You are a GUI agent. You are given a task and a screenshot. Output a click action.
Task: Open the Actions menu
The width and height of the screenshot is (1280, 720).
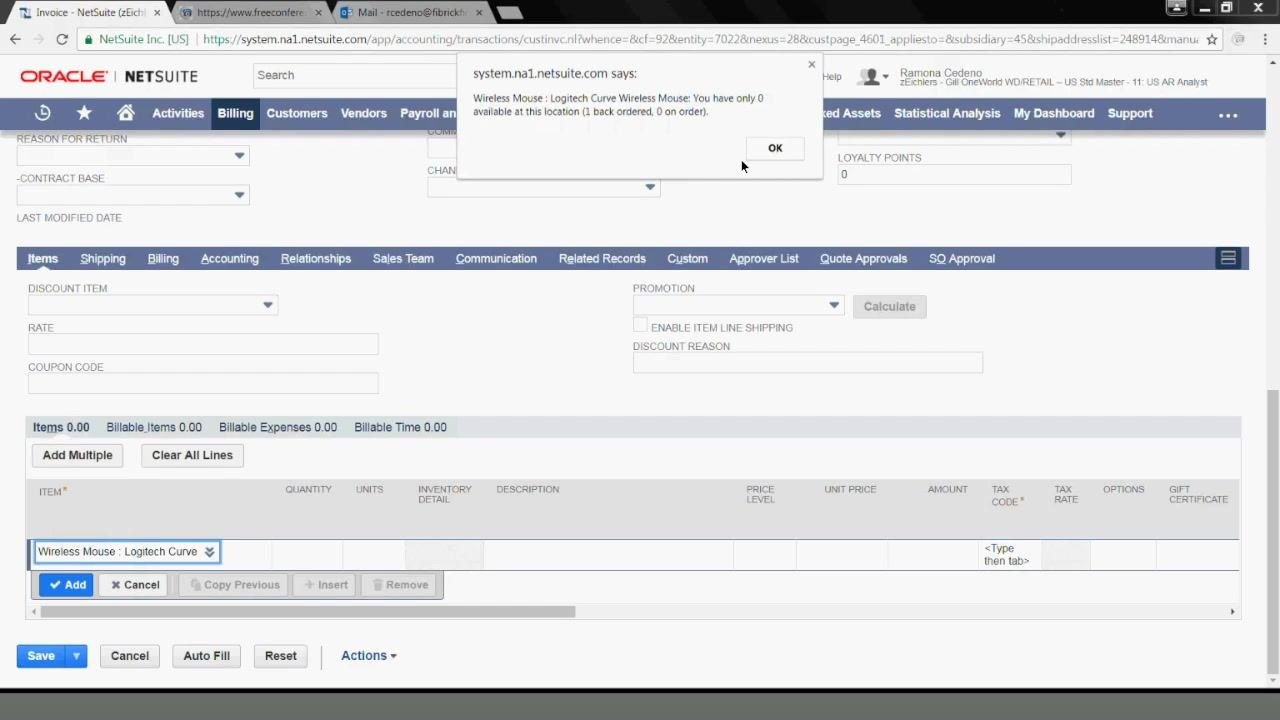click(369, 656)
